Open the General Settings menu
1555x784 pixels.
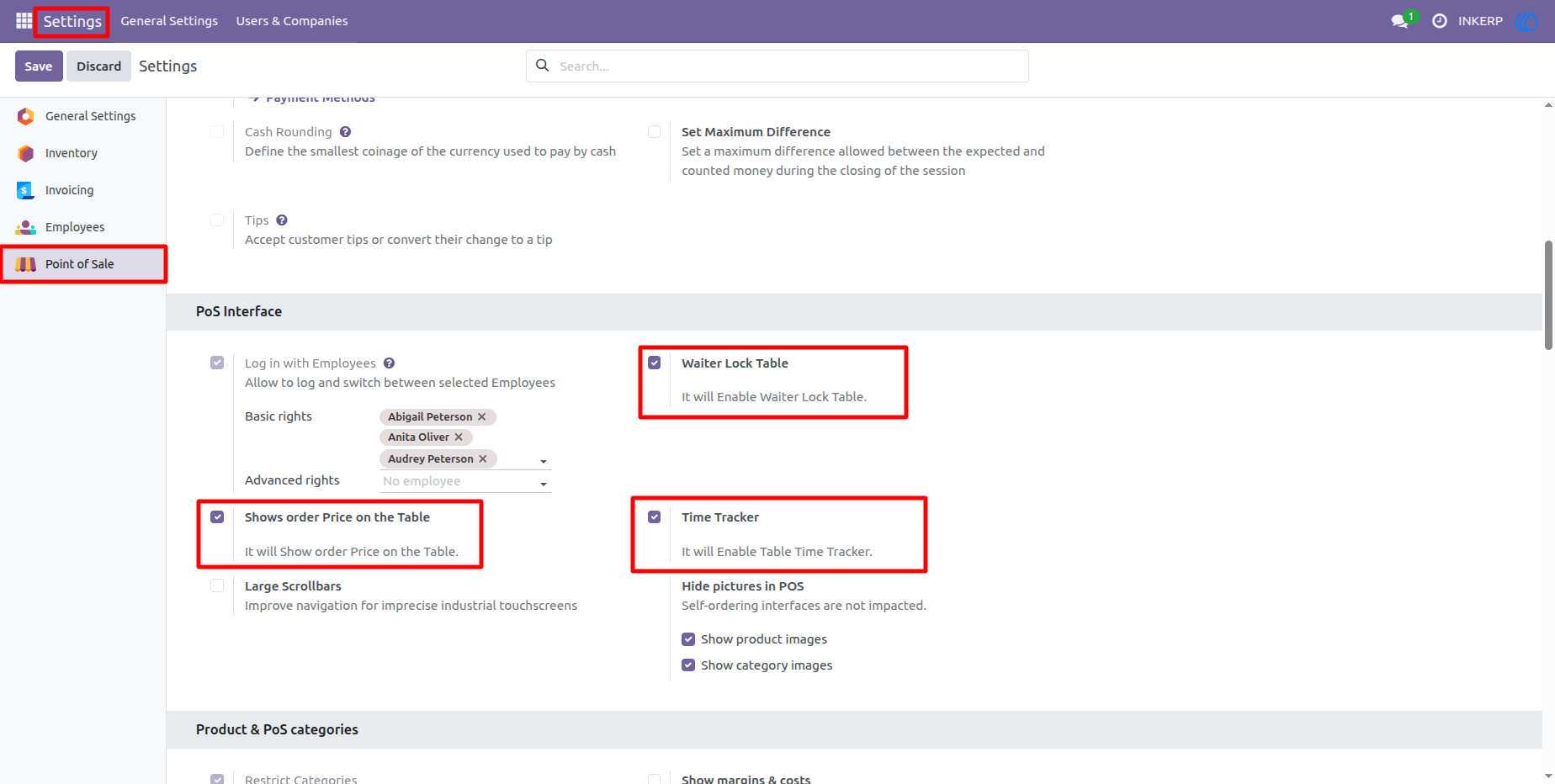(x=169, y=21)
